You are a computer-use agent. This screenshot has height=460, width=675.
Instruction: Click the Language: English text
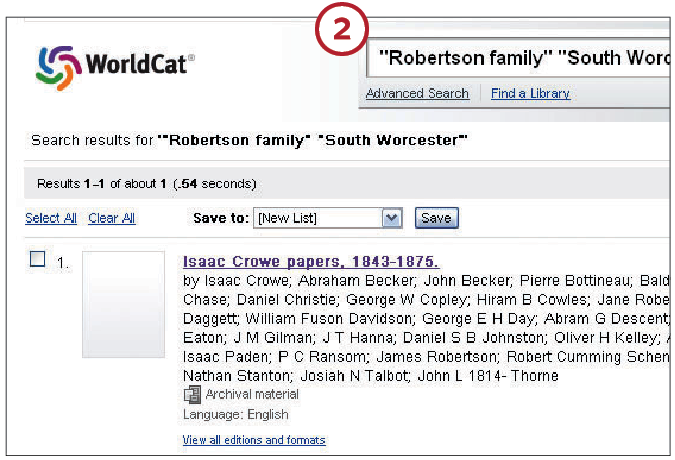point(235,414)
